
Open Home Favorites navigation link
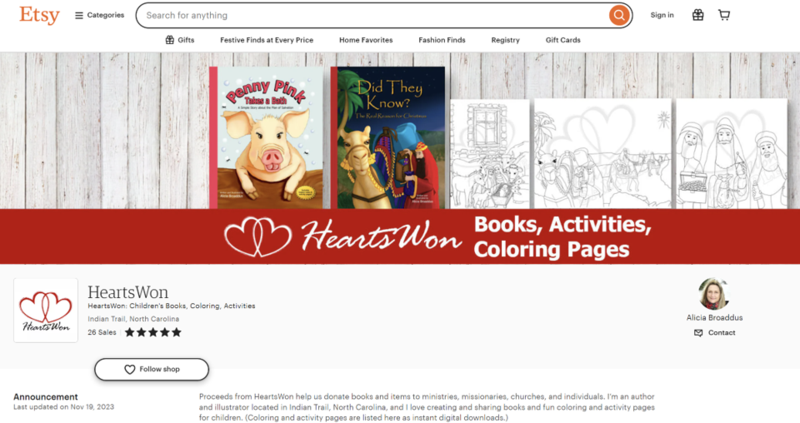pyautogui.click(x=366, y=40)
